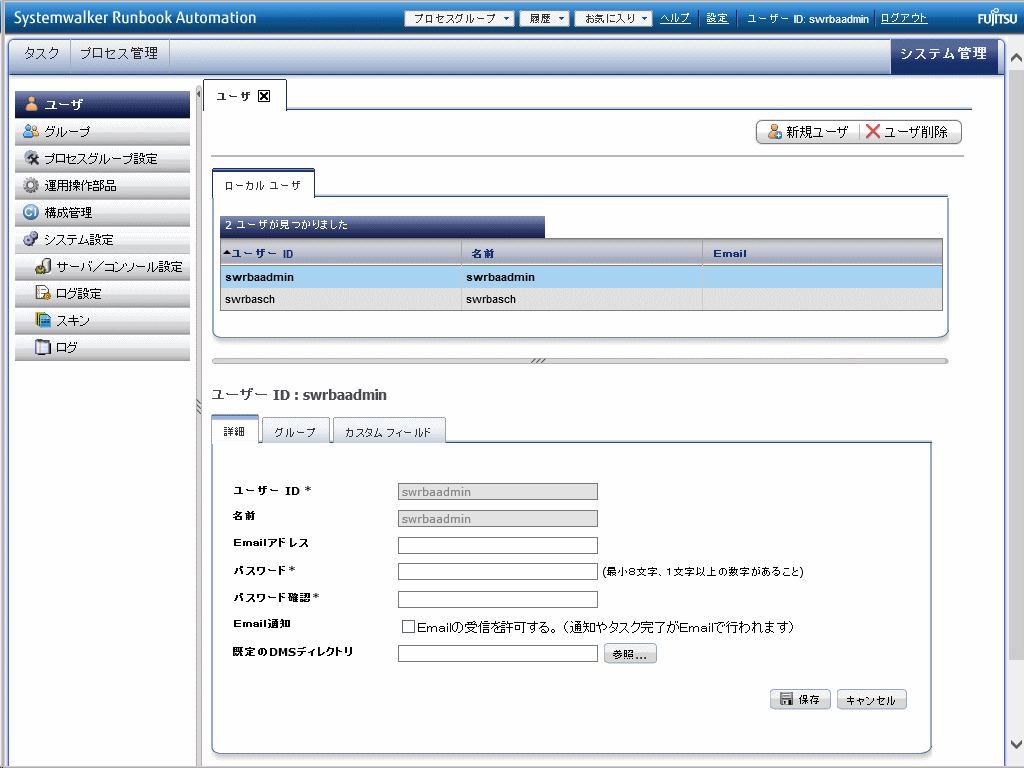This screenshot has height=768, width=1024.
Task: Switch to the タスク tab
Action: [41, 54]
